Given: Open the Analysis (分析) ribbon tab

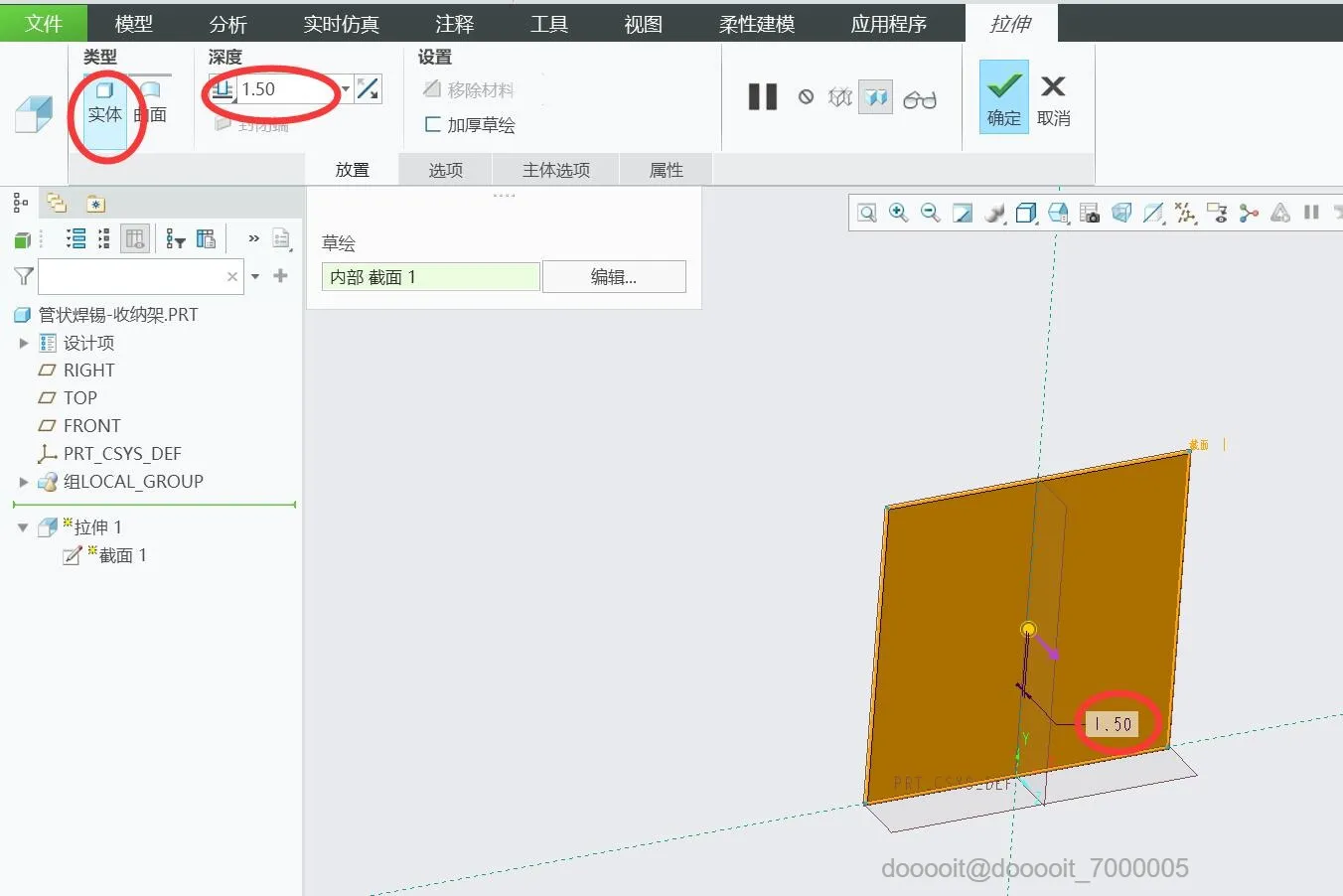Looking at the screenshot, I should pyautogui.click(x=228, y=24).
